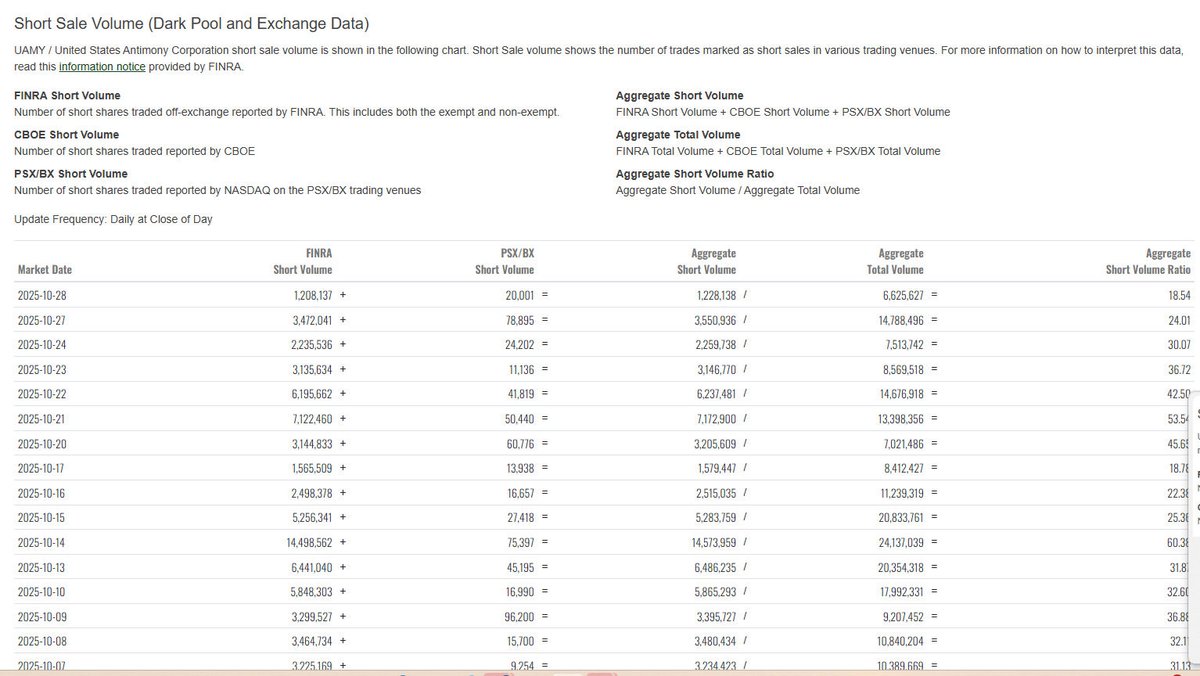The height and width of the screenshot is (676, 1200).
Task: Click FINRA short volume value 2,235,536
Action: [x=313, y=346]
